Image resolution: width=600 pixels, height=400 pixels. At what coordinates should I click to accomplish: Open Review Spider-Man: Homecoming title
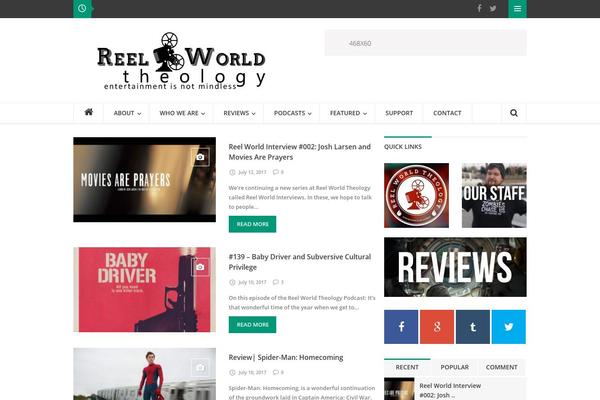point(286,358)
